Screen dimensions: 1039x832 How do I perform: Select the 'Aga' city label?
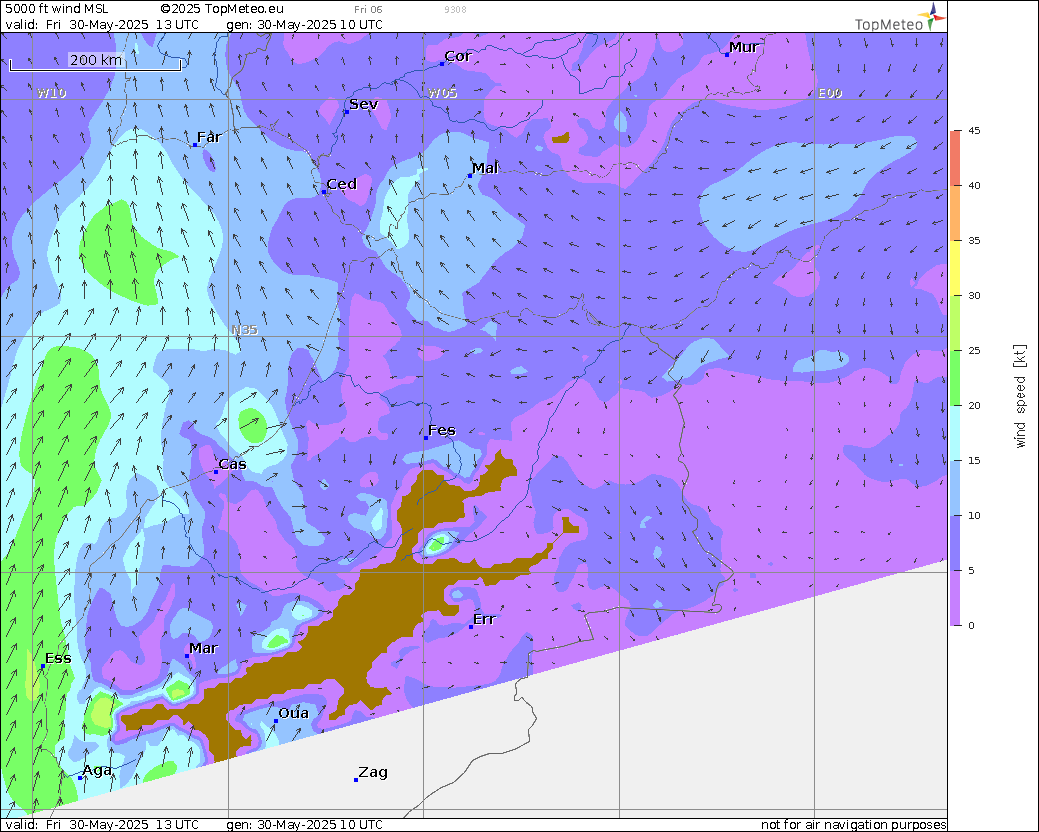[97, 770]
